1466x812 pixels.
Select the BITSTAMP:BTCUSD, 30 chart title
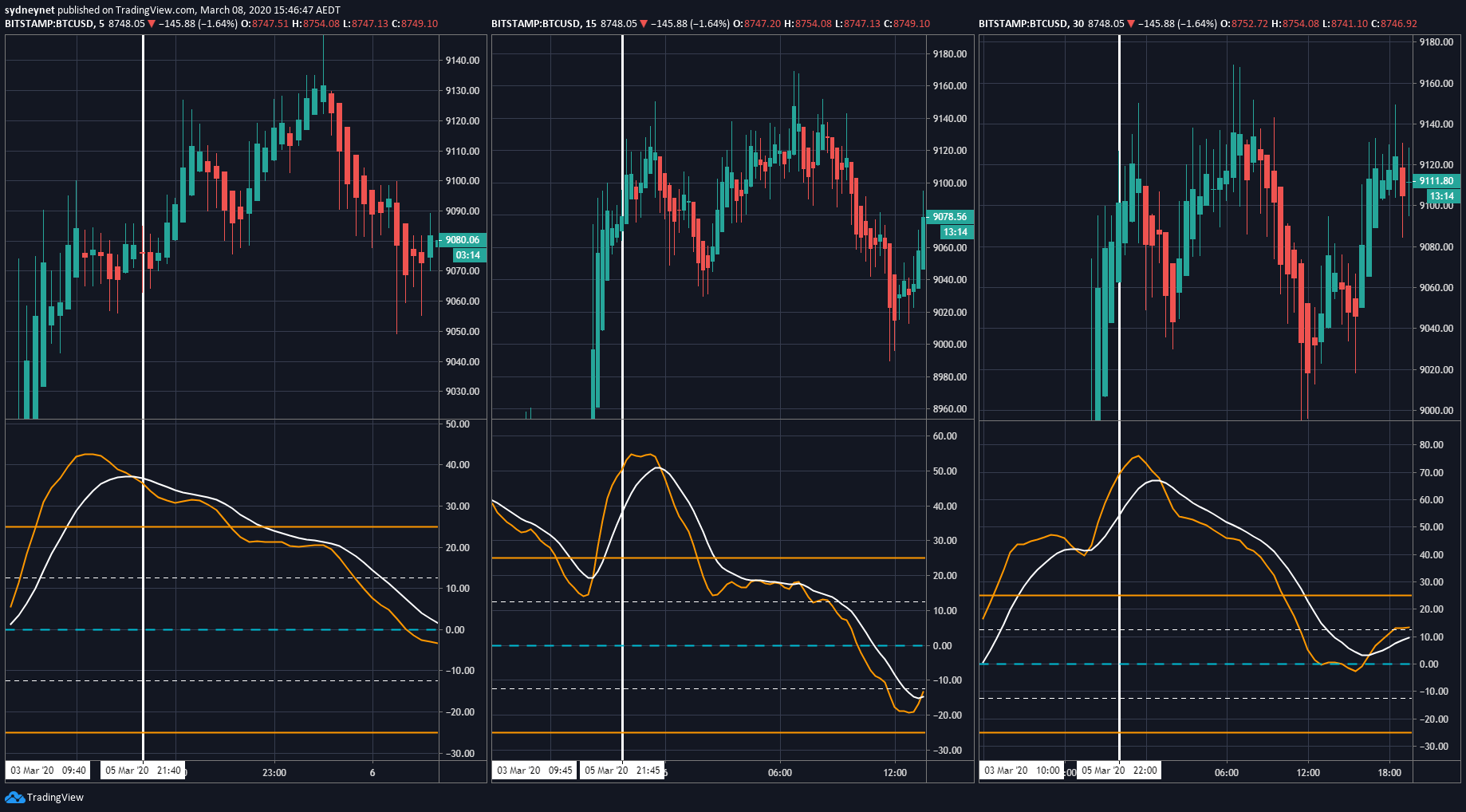coord(1031,23)
